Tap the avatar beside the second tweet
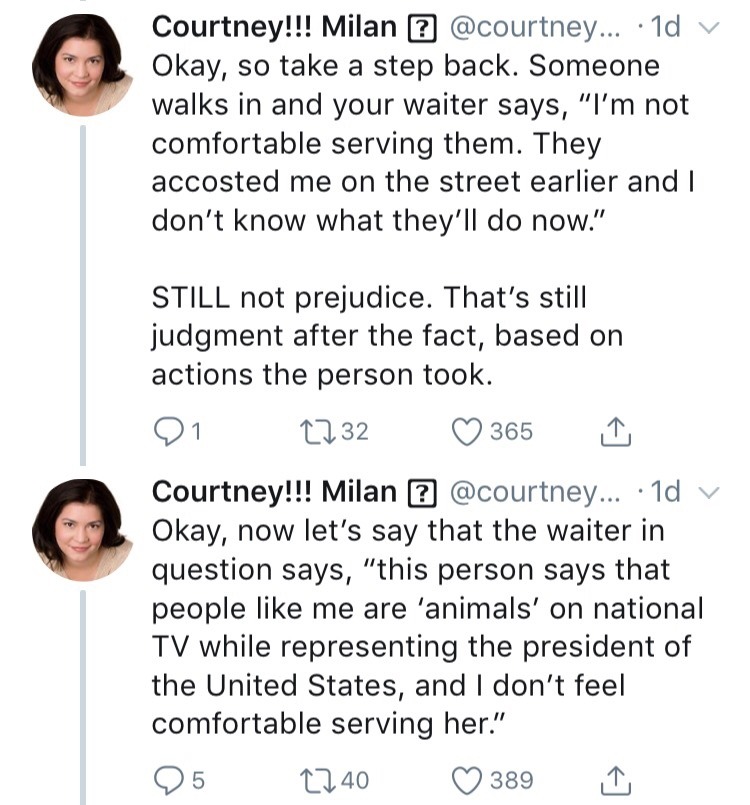The image size is (750, 805). click(81, 529)
